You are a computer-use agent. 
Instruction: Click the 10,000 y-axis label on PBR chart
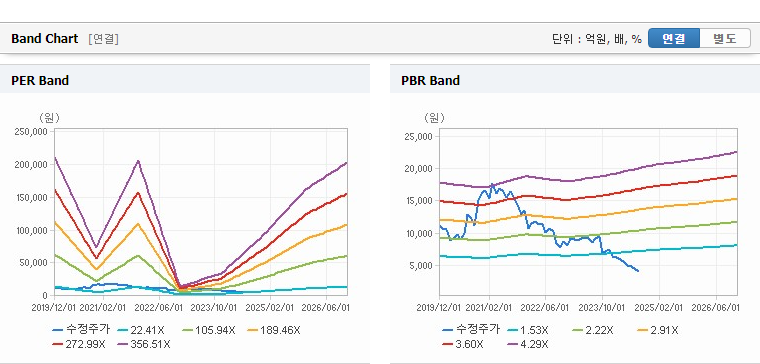[418, 233]
